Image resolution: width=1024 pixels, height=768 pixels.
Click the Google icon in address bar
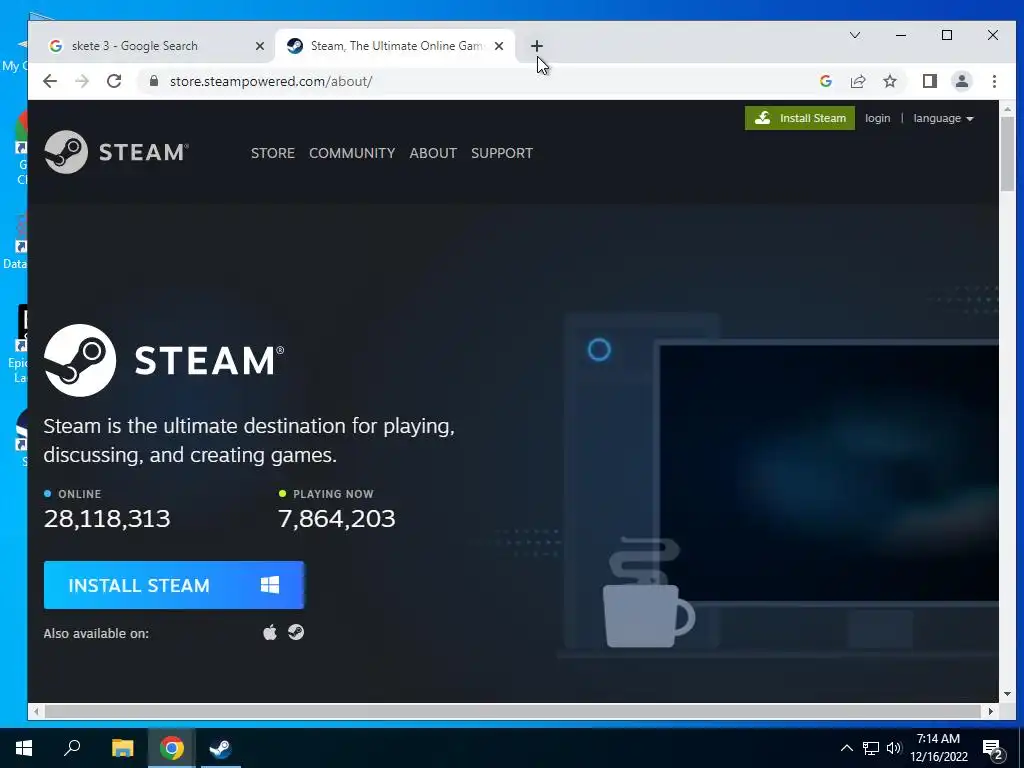[x=825, y=81]
